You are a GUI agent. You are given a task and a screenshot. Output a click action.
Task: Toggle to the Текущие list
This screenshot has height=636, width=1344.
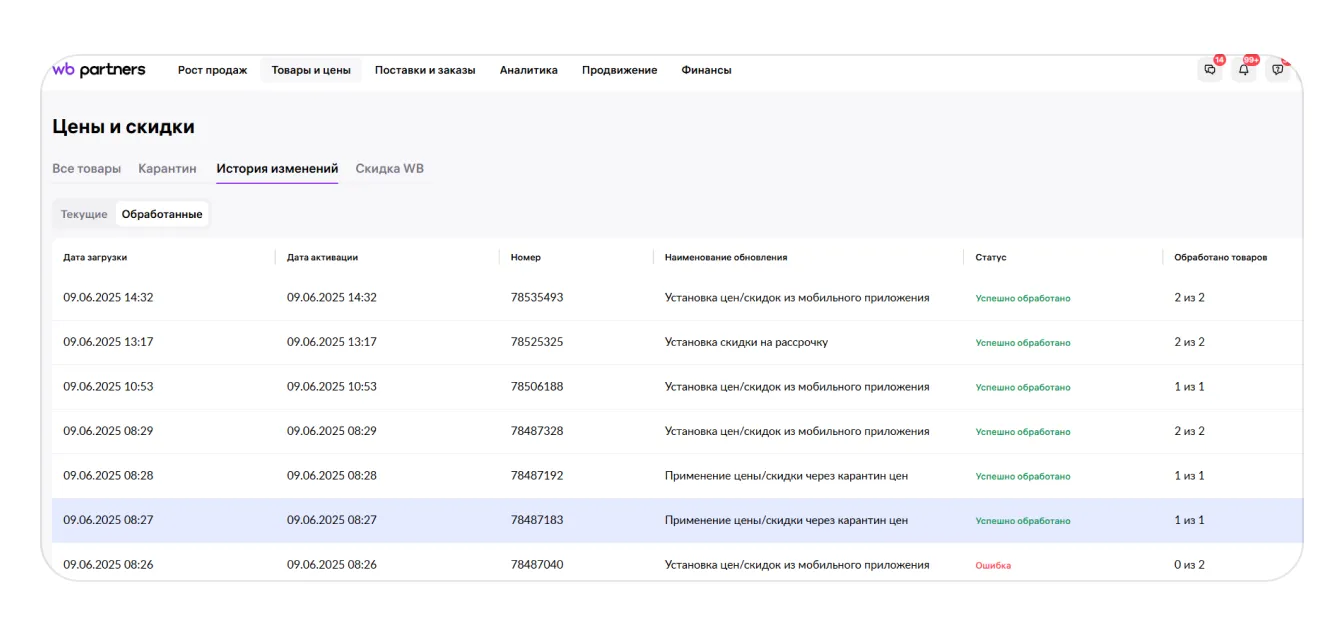pyautogui.click(x=84, y=214)
